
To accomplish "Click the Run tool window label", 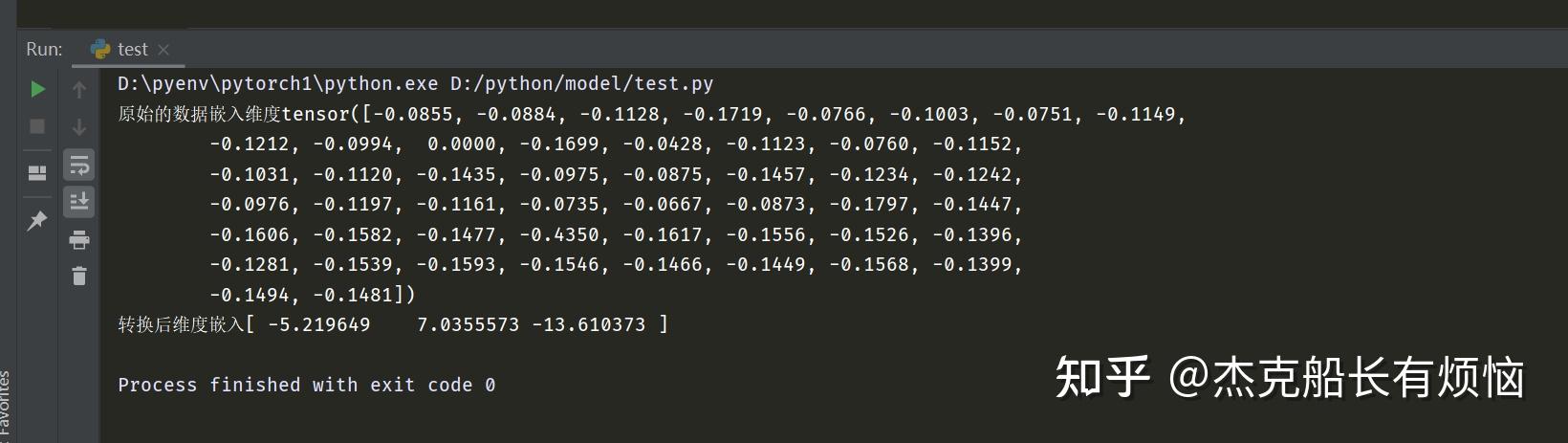I will pos(44,49).
